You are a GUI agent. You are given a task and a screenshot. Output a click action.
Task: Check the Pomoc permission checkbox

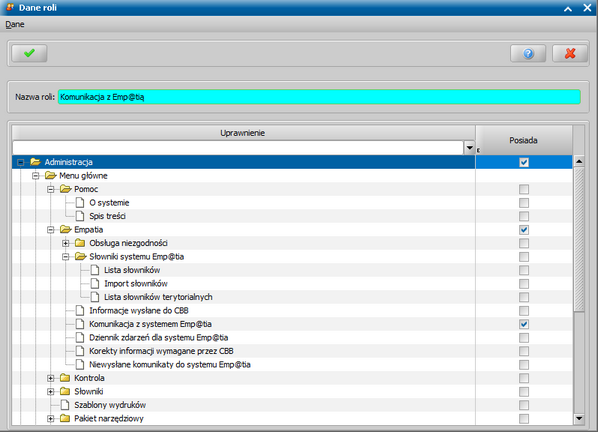coord(524,189)
